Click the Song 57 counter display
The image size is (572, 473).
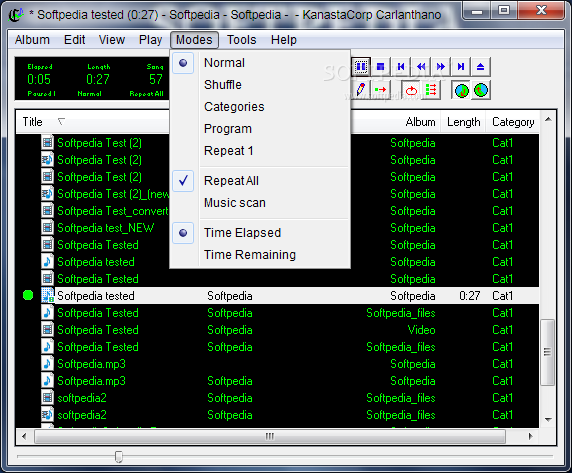(x=156, y=79)
